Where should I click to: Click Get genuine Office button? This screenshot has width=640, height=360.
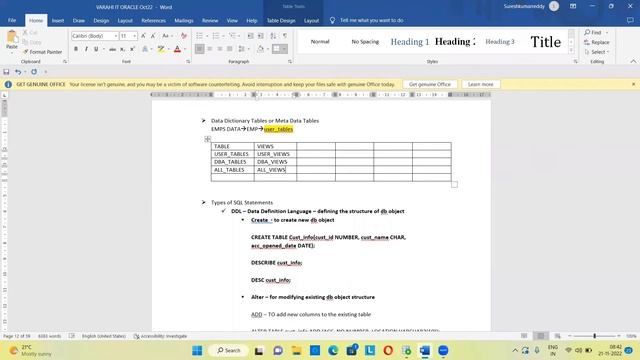tap(430, 84)
